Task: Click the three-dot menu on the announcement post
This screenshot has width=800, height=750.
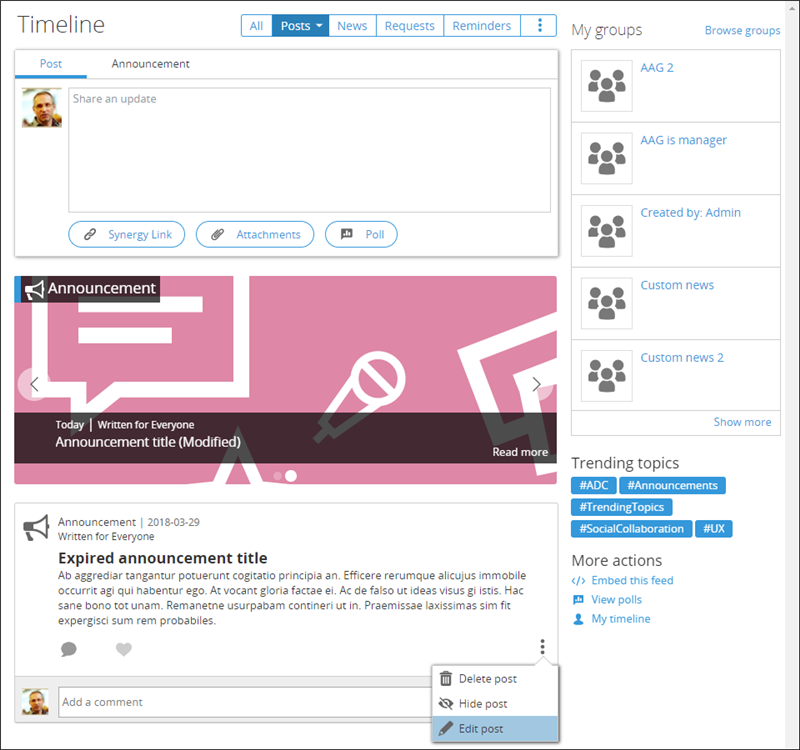Action: coord(542,647)
